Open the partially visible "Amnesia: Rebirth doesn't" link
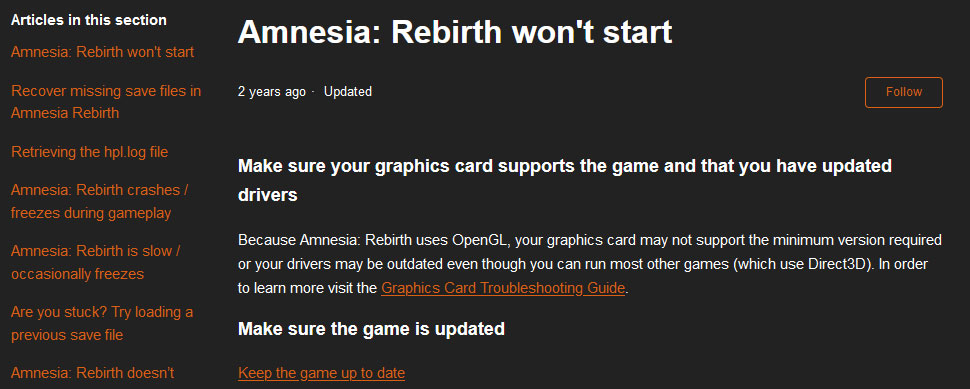 (x=93, y=373)
